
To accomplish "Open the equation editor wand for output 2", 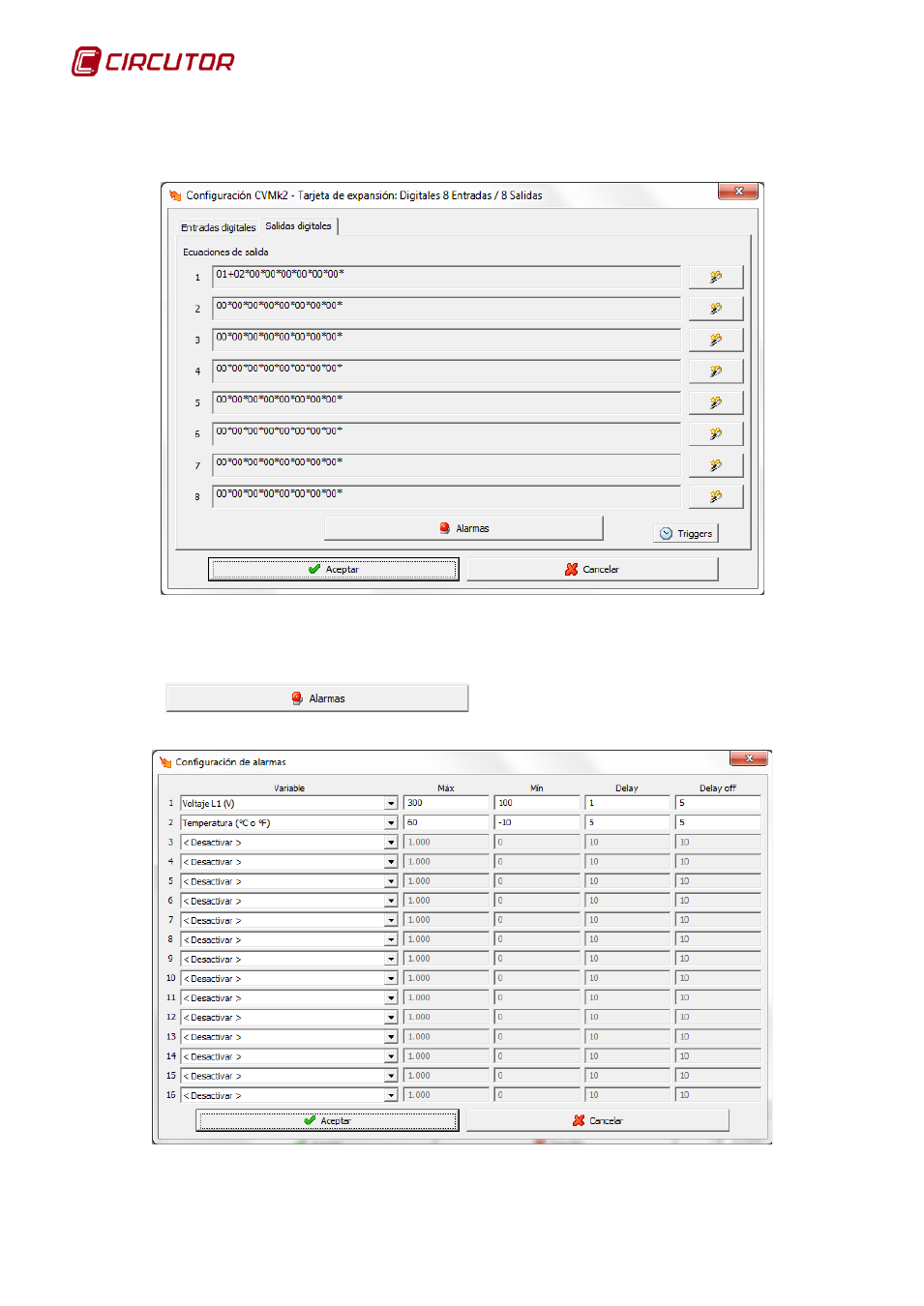I will coord(716,309).
